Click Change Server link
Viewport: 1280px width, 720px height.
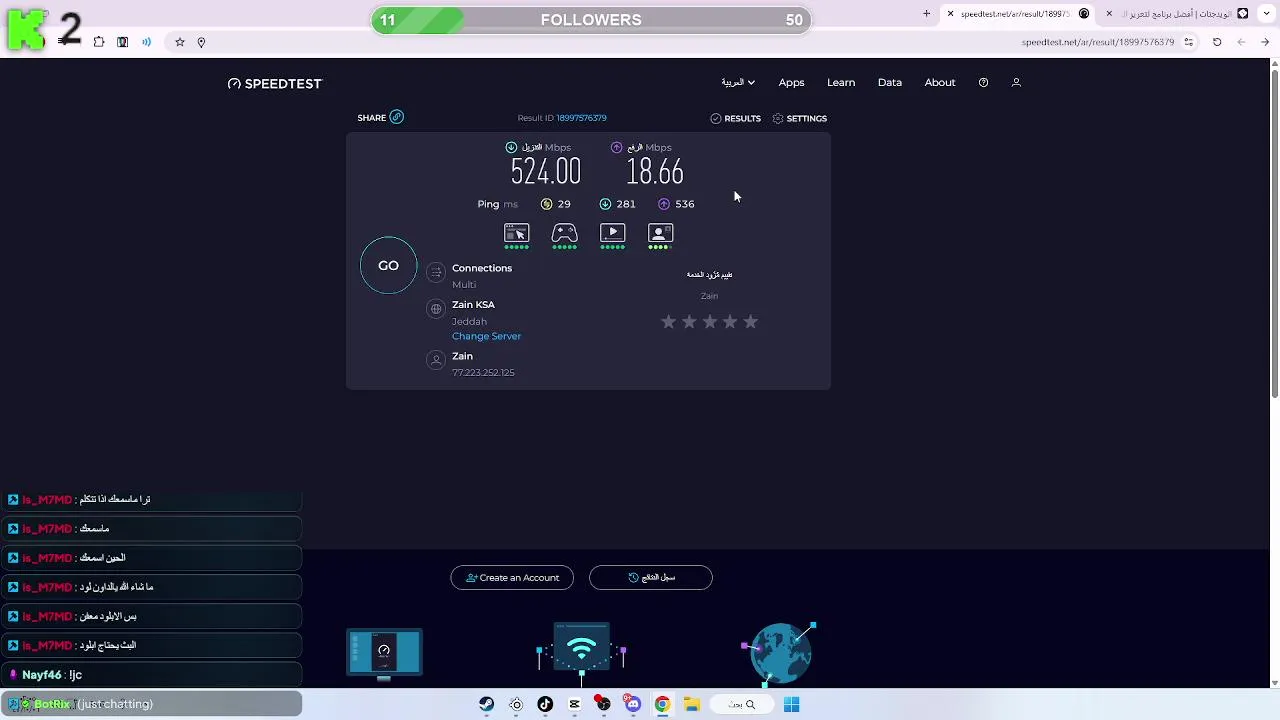coord(486,336)
